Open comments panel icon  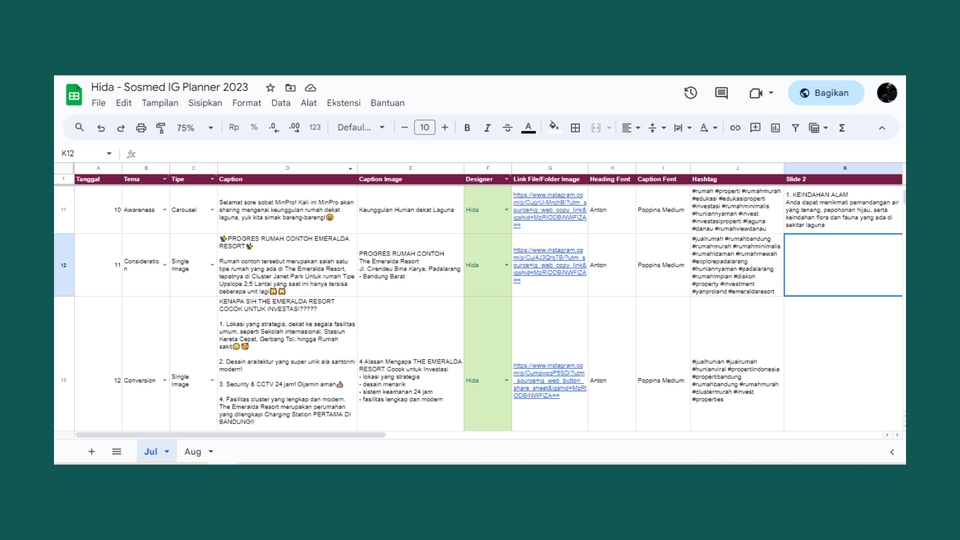[x=721, y=93]
